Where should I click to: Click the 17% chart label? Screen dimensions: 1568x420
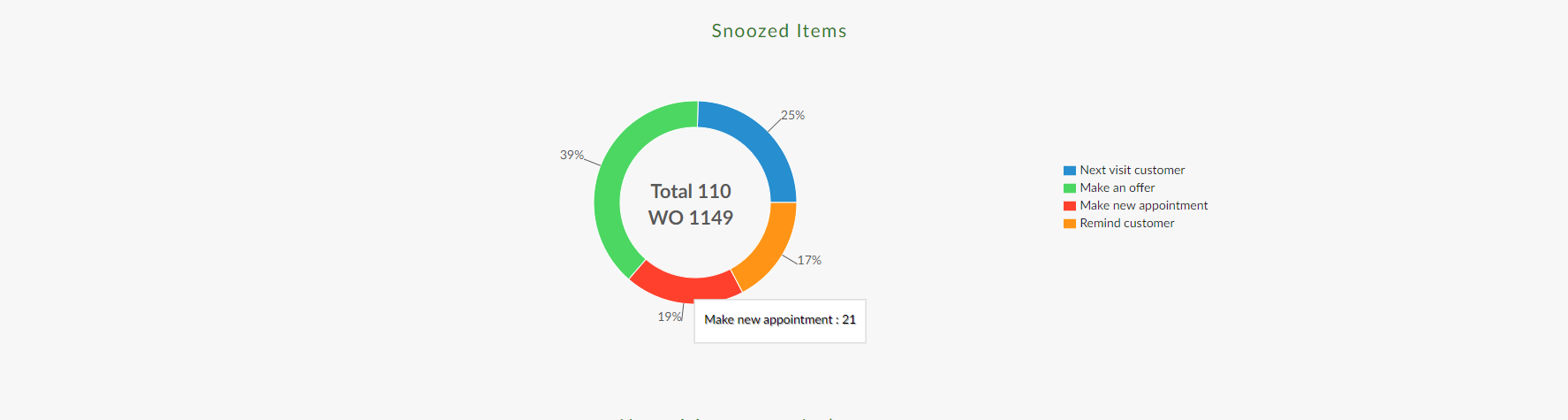[809, 260]
